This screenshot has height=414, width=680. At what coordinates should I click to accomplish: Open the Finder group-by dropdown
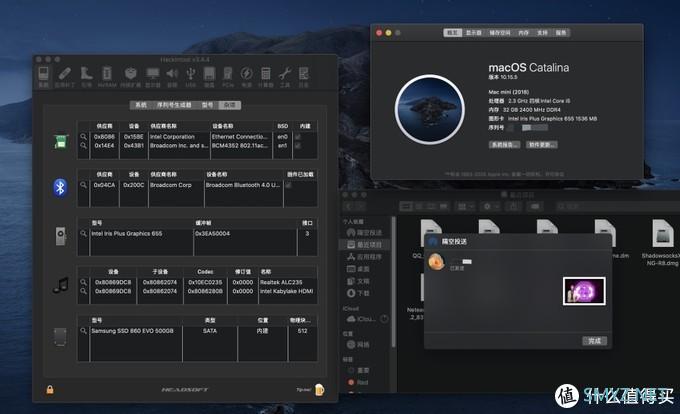click(466, 207)
